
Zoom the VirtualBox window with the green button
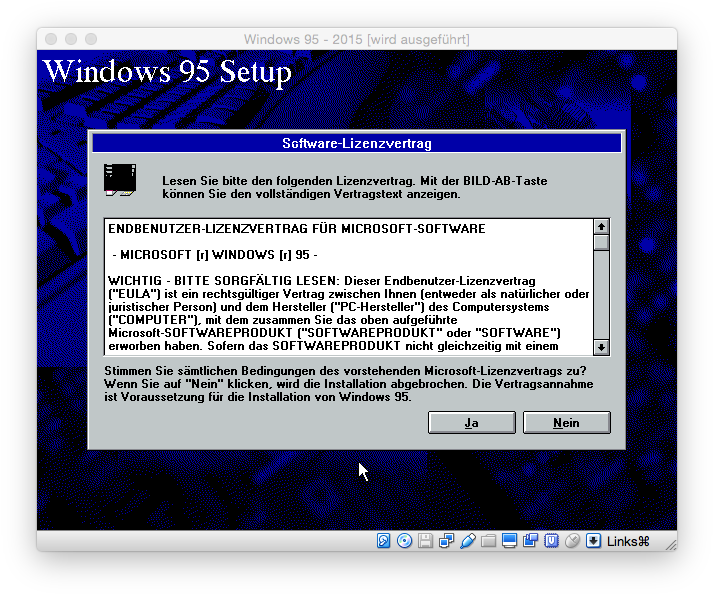click(91, 39)
